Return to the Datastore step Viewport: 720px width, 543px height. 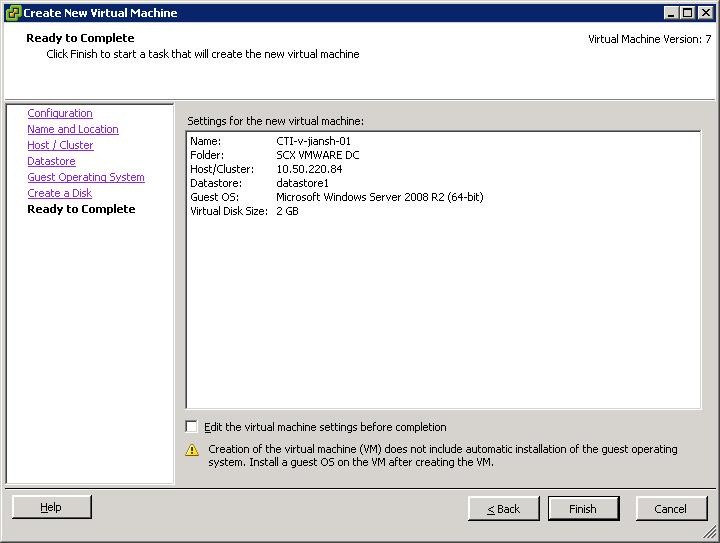coord(51,162)
